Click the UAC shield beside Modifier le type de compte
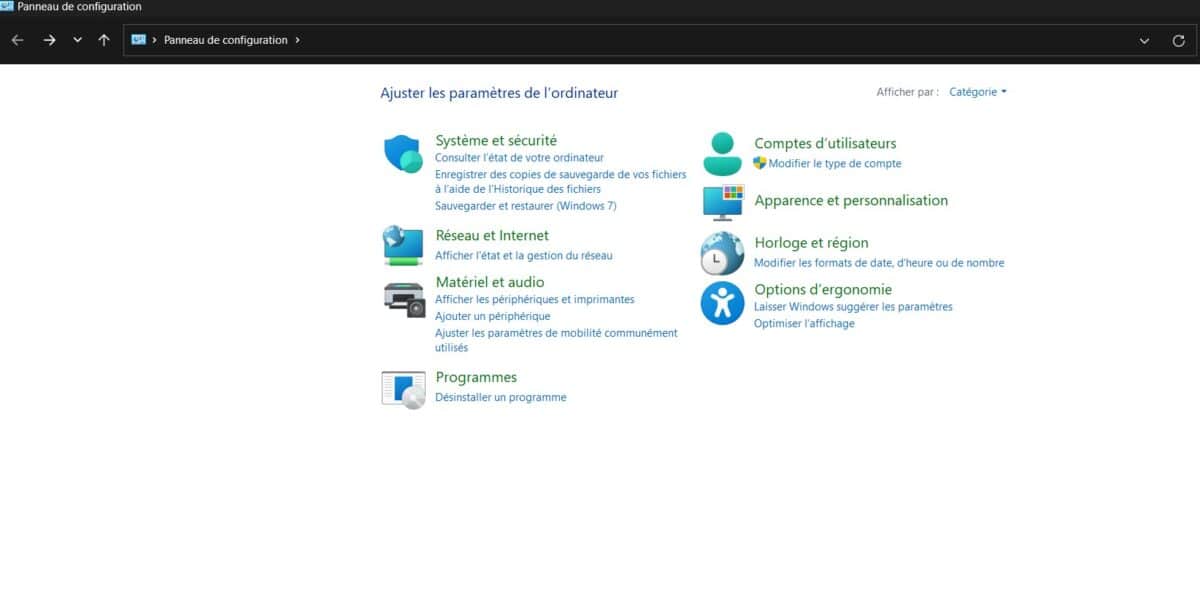 [760, 163]
